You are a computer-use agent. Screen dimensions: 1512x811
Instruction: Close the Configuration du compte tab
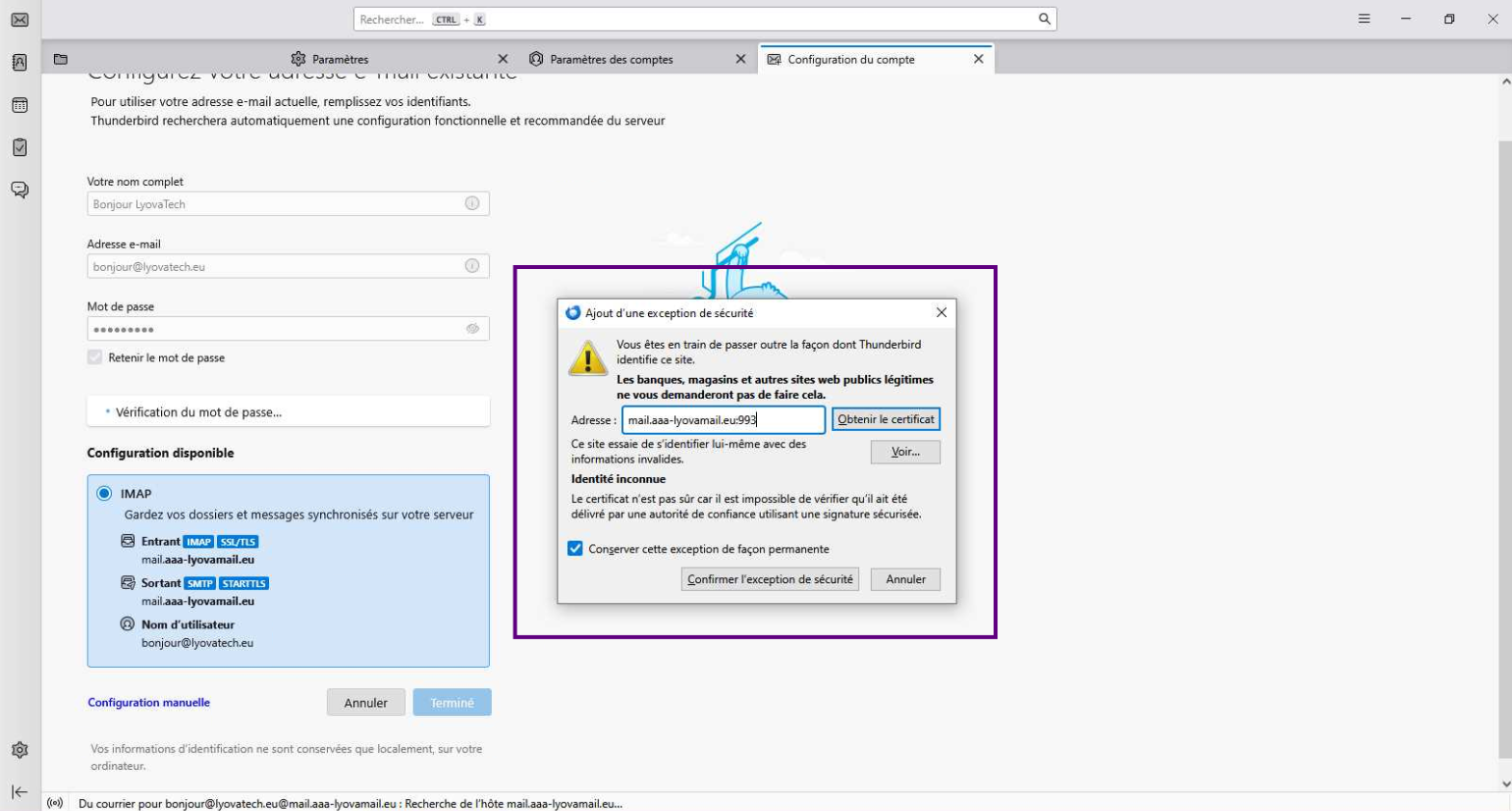coord(978,59)
